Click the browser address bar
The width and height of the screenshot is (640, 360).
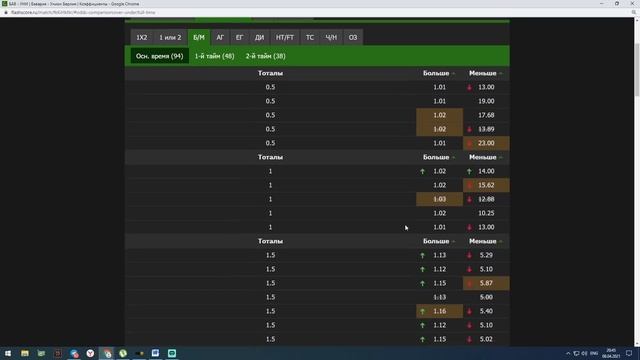pyautogui.click(x=318, y=12)
